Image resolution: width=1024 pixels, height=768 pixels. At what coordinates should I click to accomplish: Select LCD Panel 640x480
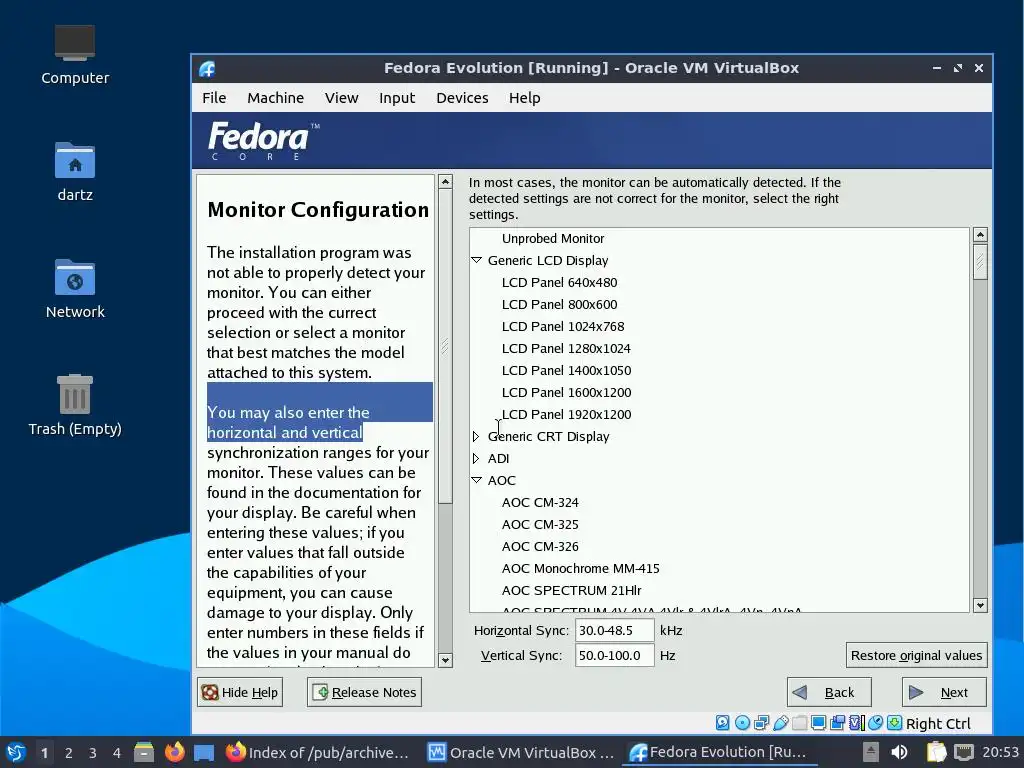559,282
